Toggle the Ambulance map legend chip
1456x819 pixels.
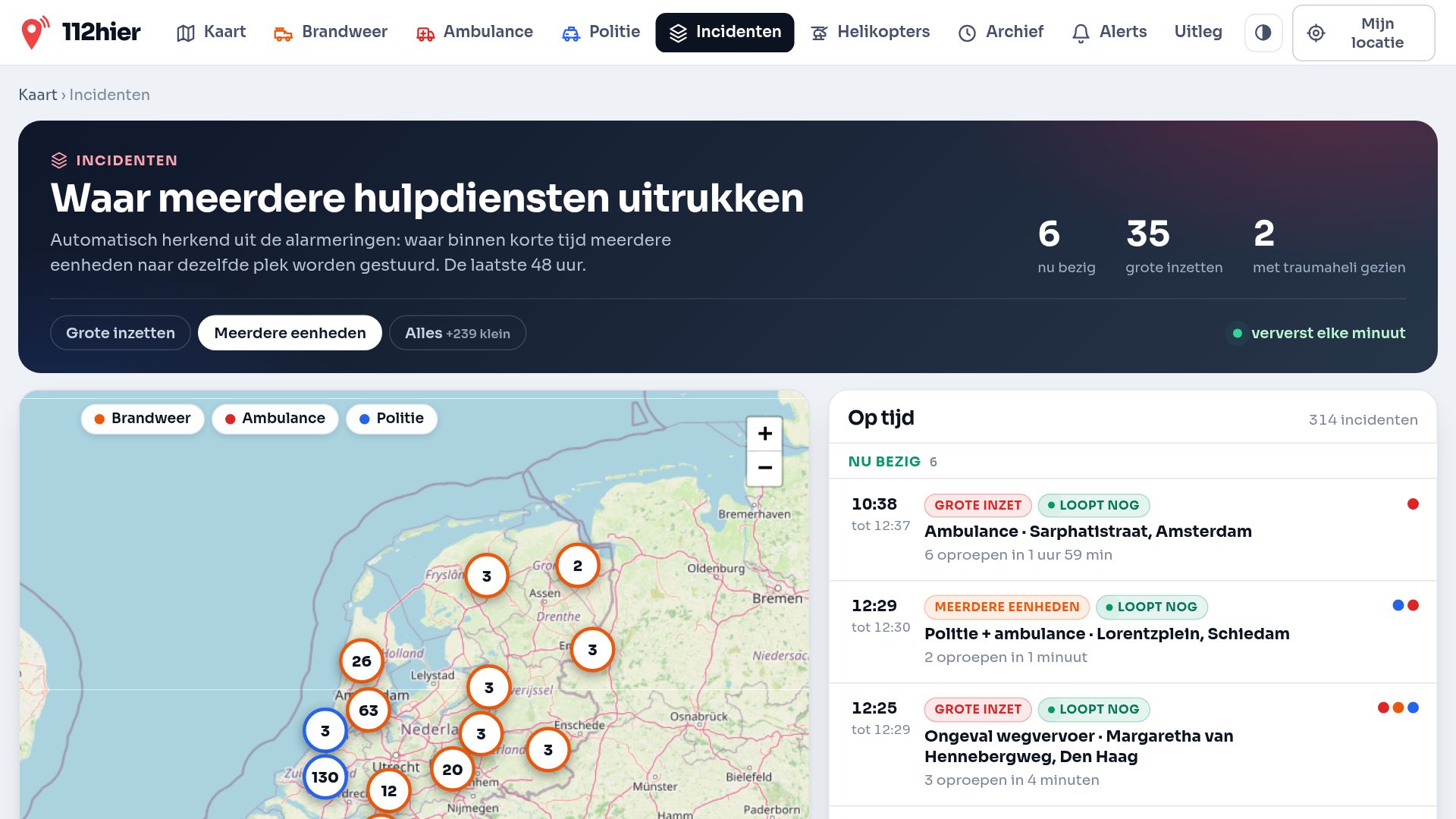pos(275,419)
